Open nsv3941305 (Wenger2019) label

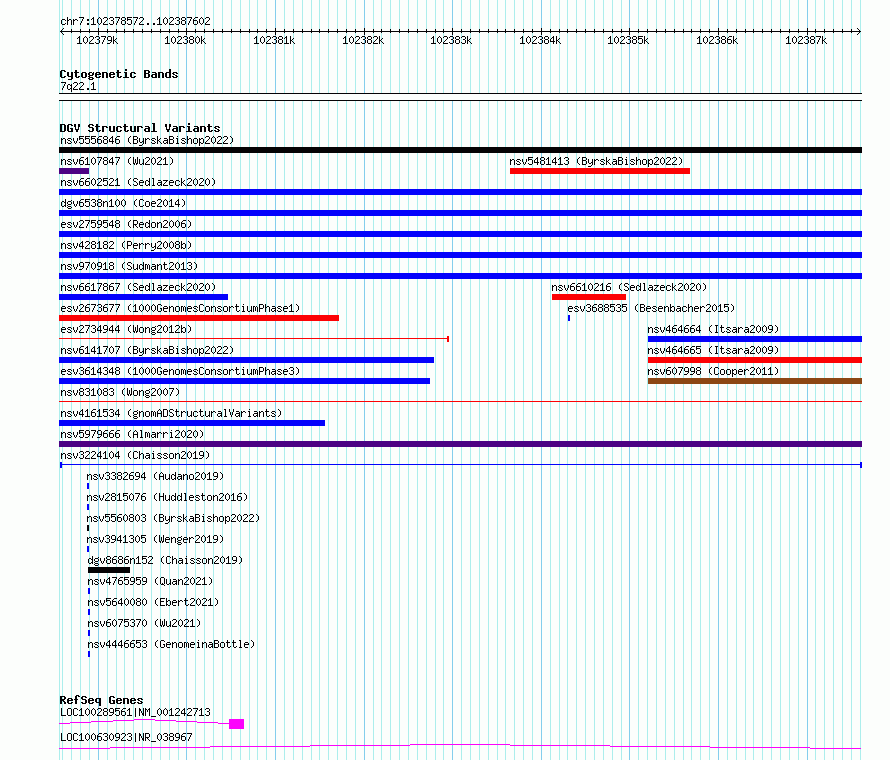[155, 539]
